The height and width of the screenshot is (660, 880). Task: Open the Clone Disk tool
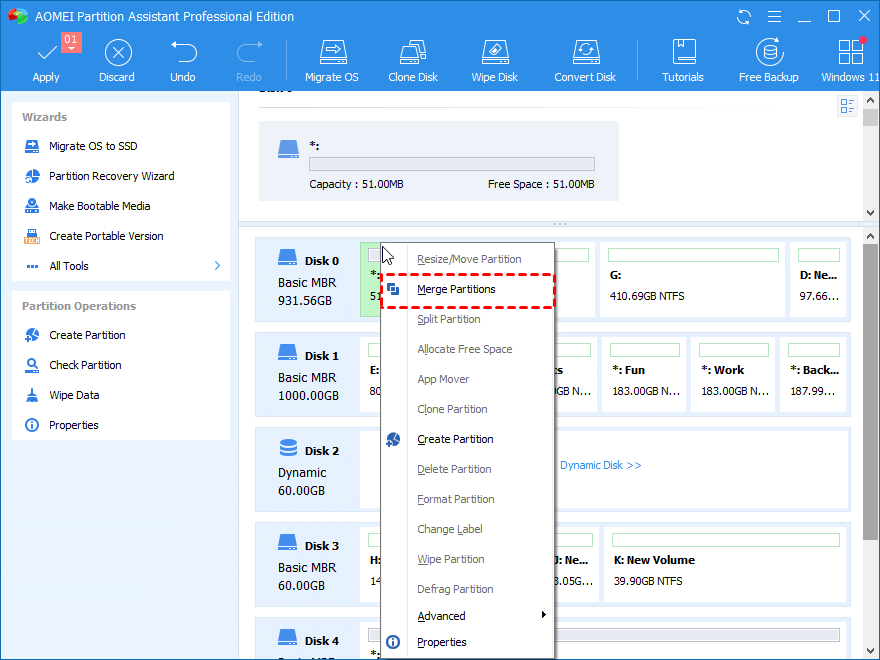click(413, 55)
